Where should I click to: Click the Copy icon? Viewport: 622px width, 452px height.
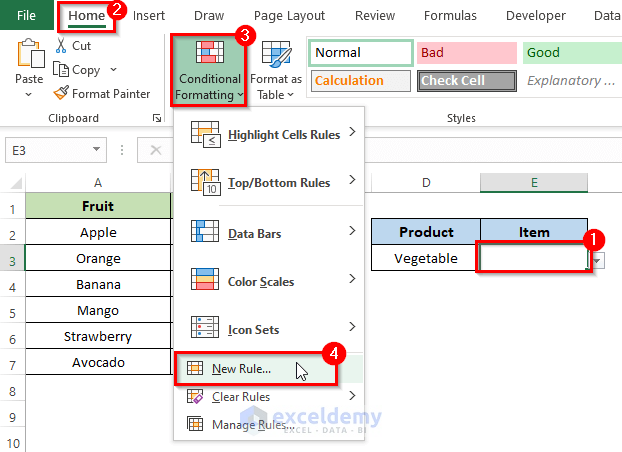(62, 70)
